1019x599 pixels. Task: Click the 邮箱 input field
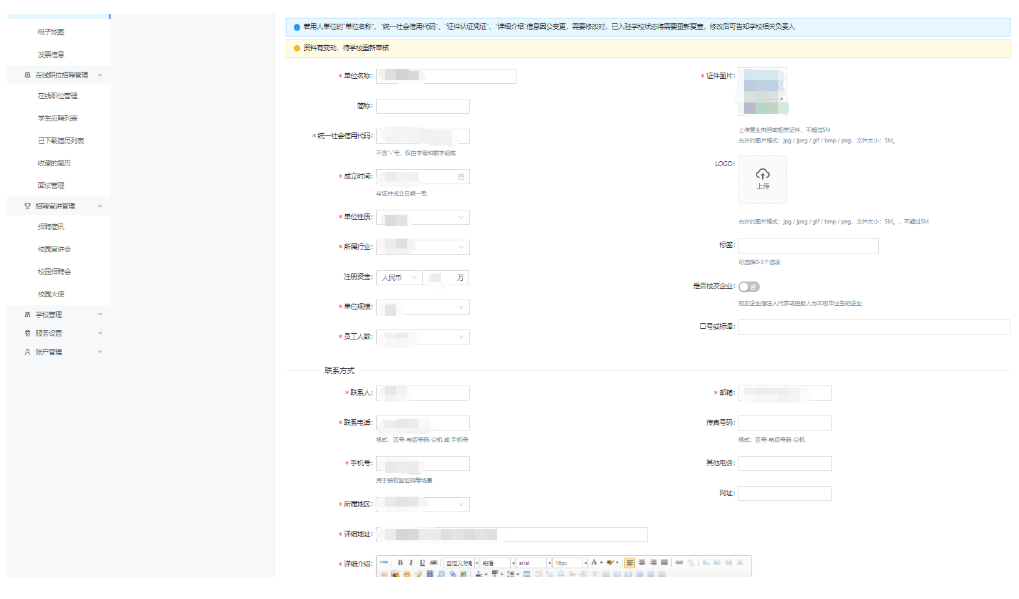click(785, 393)
